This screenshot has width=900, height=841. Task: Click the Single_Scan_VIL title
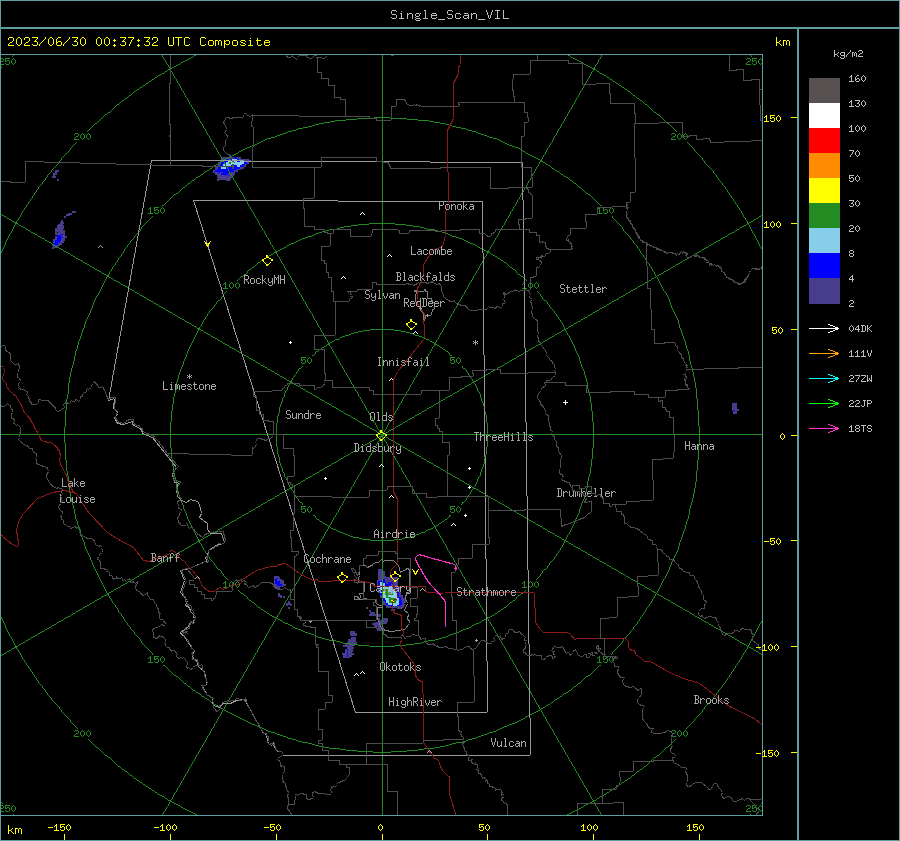pos(449,15)
